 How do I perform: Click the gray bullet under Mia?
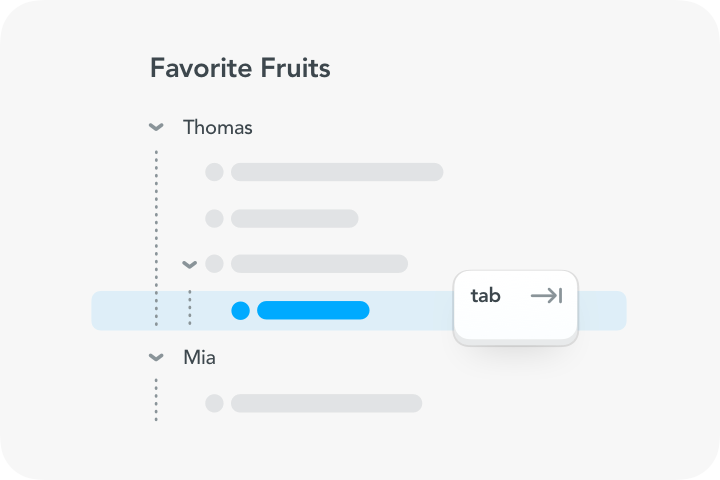coord(214,403)
